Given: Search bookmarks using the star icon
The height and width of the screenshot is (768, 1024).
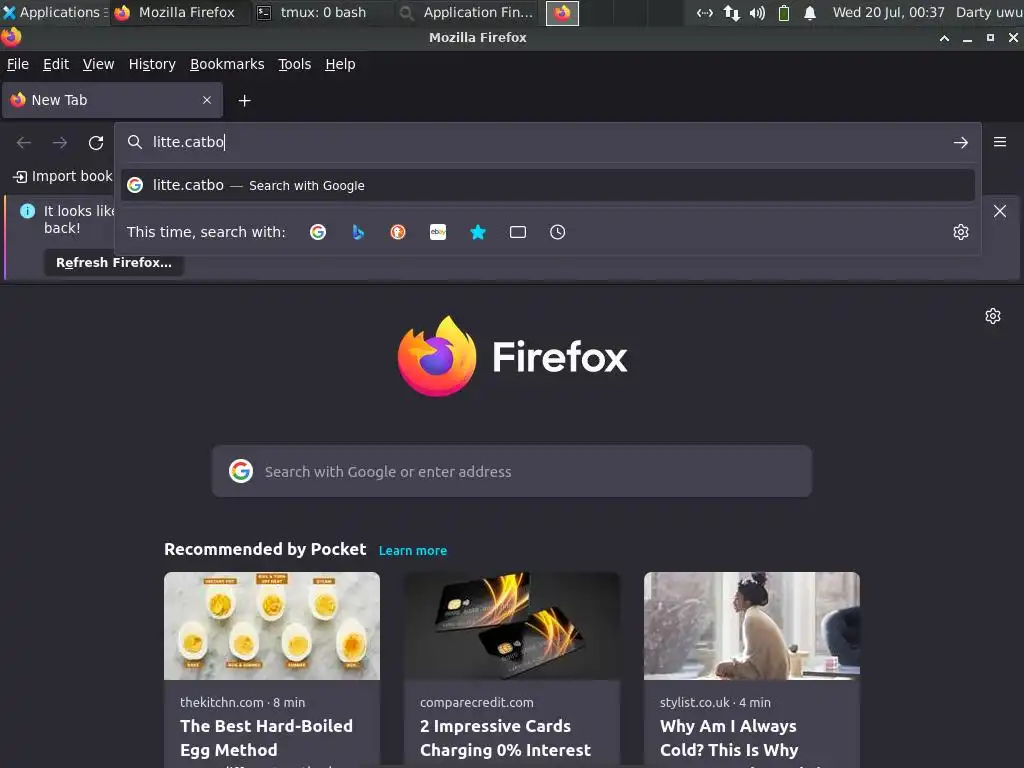Looking at the screenshot, I should [x=478, y=232].
